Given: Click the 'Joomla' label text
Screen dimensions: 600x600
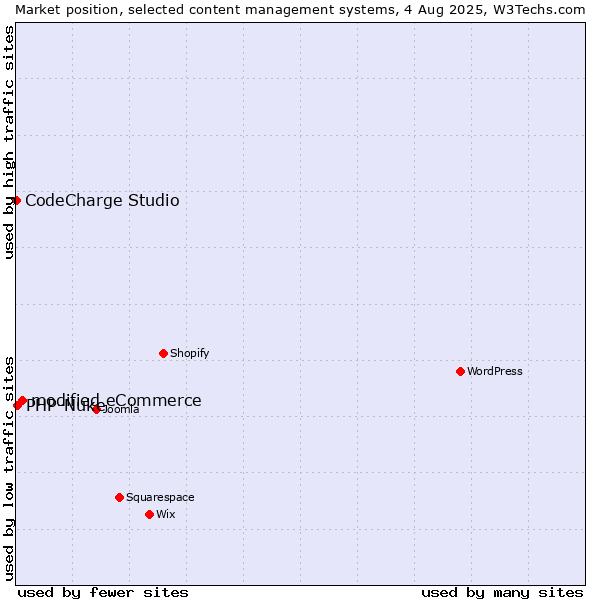Looking at the screenshot, I should tap(121, 409).
